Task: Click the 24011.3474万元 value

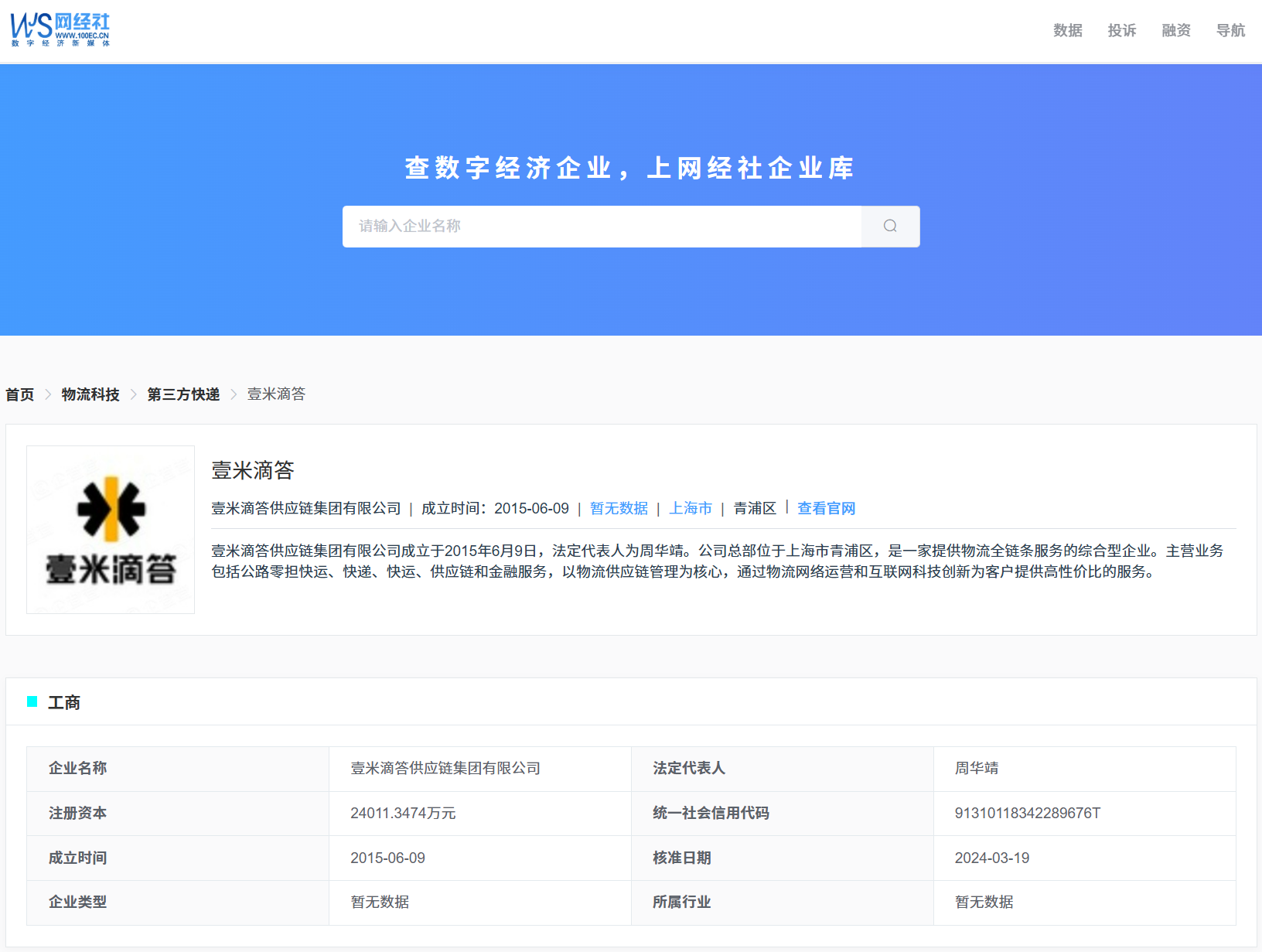Action: coord(403,814)
